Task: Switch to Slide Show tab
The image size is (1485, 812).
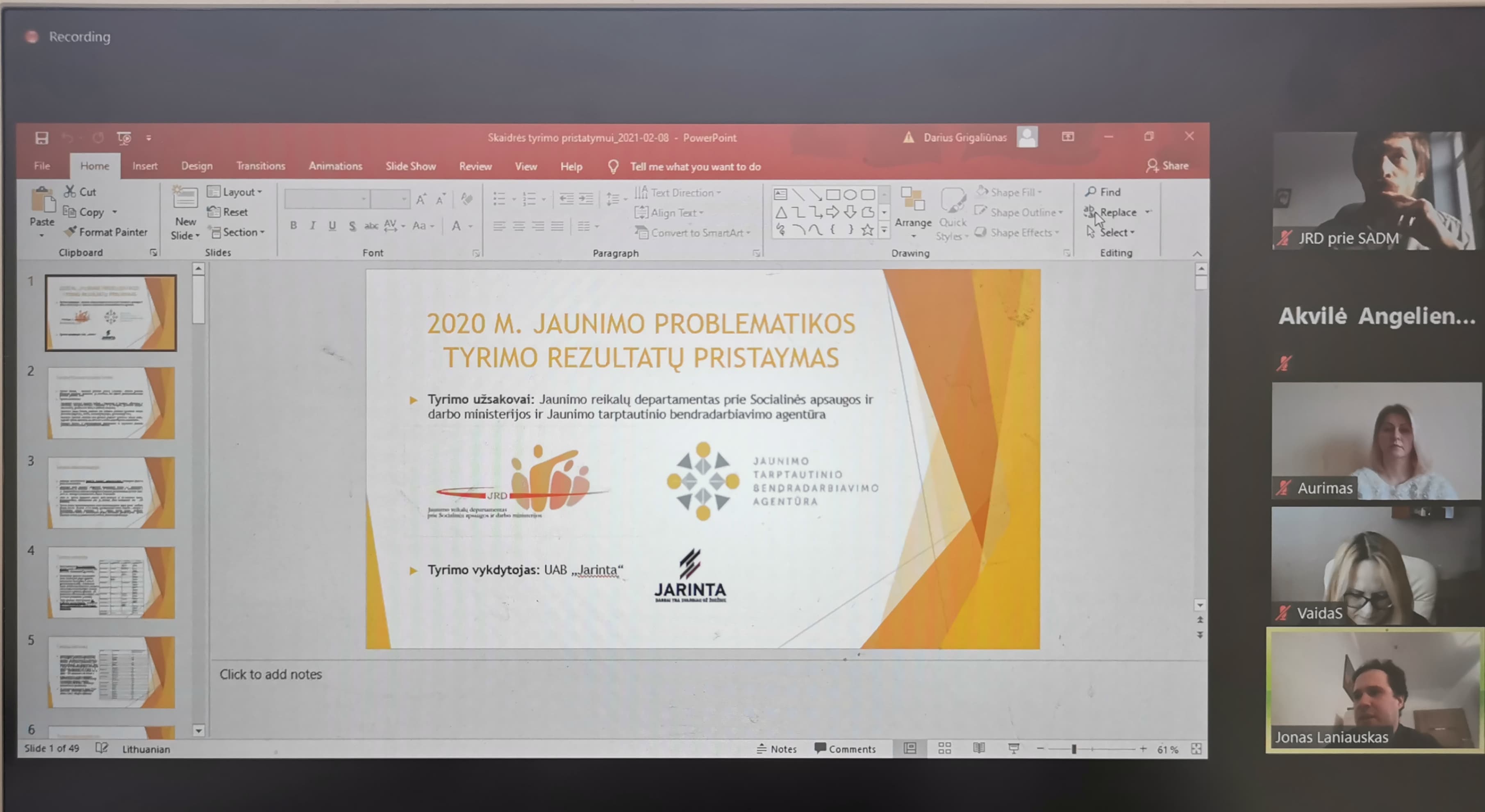Action: (x=410, y=167)
